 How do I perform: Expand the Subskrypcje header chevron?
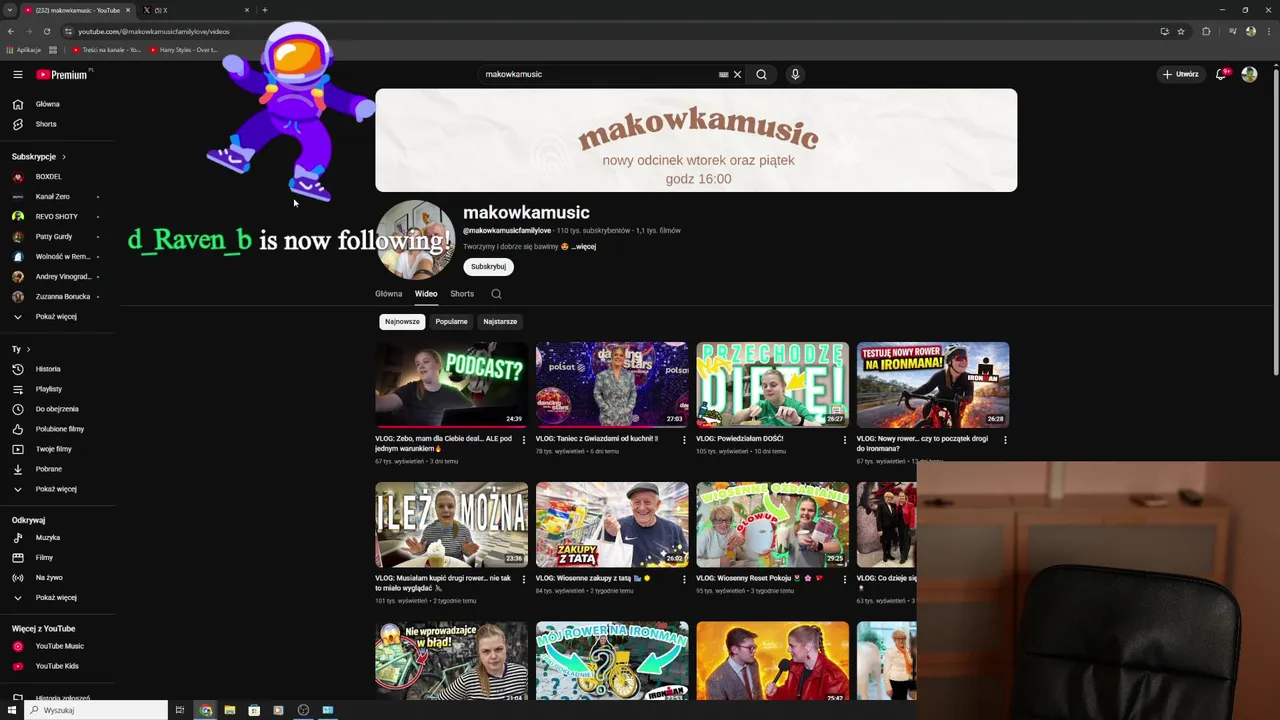[64, 157]
